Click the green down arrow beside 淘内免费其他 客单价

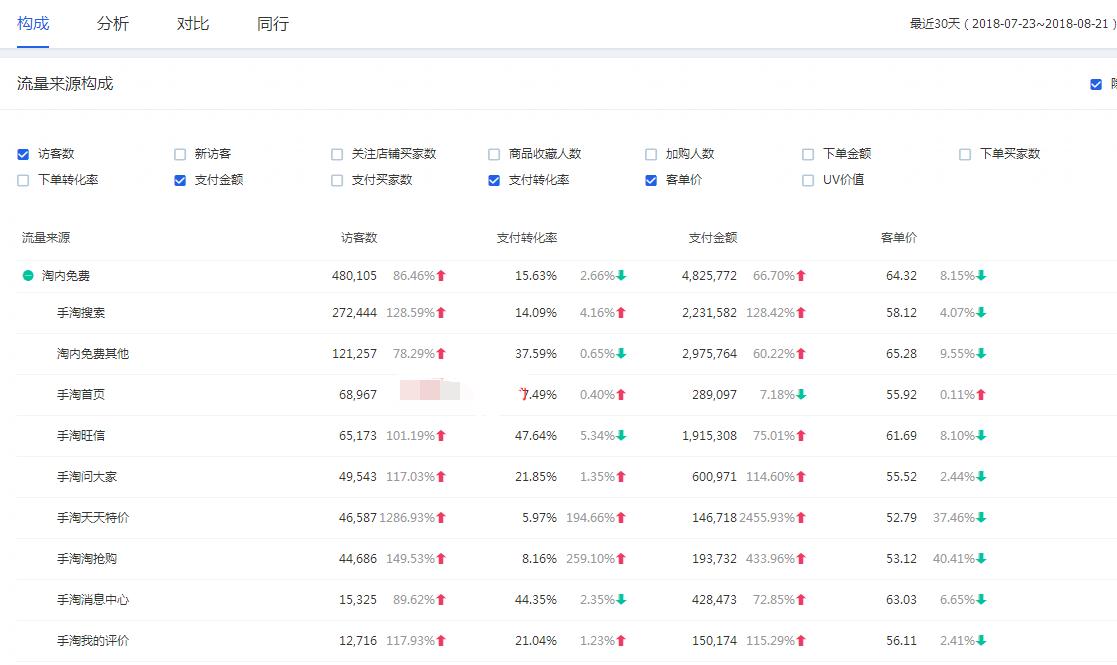(x=983, y=353)
